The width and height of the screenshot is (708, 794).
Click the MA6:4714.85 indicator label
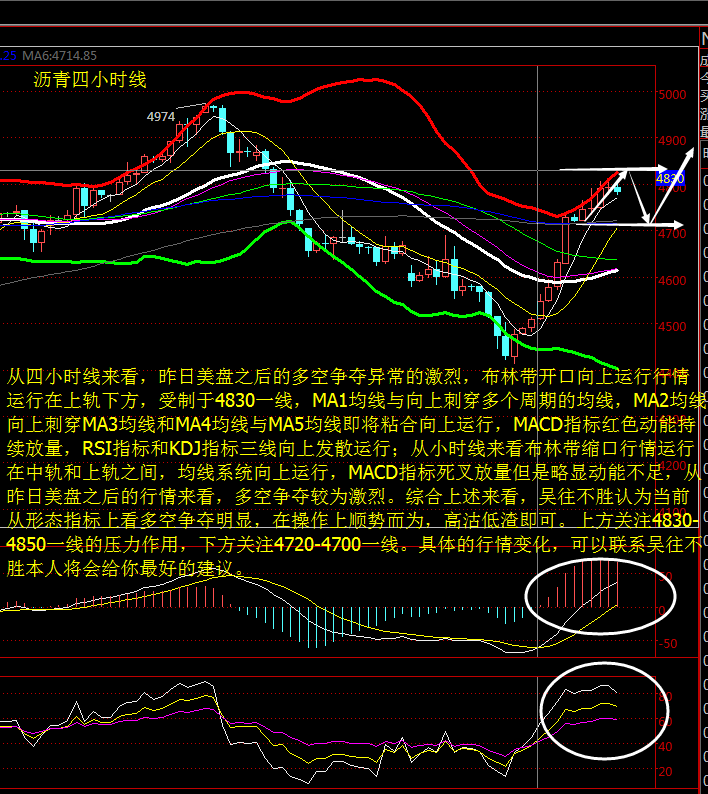pos(59,56)
